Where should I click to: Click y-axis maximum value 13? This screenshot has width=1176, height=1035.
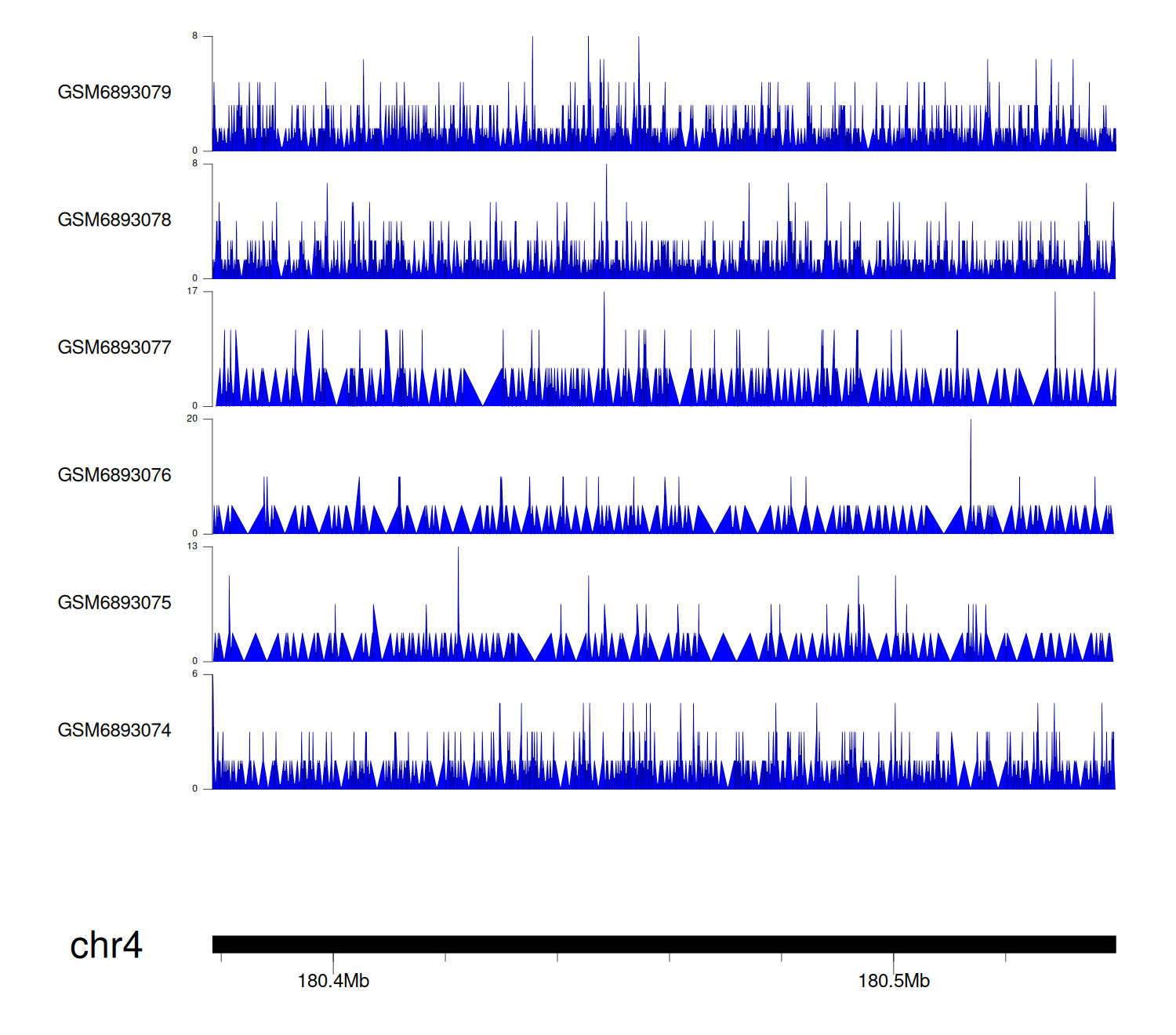[192, 547]
